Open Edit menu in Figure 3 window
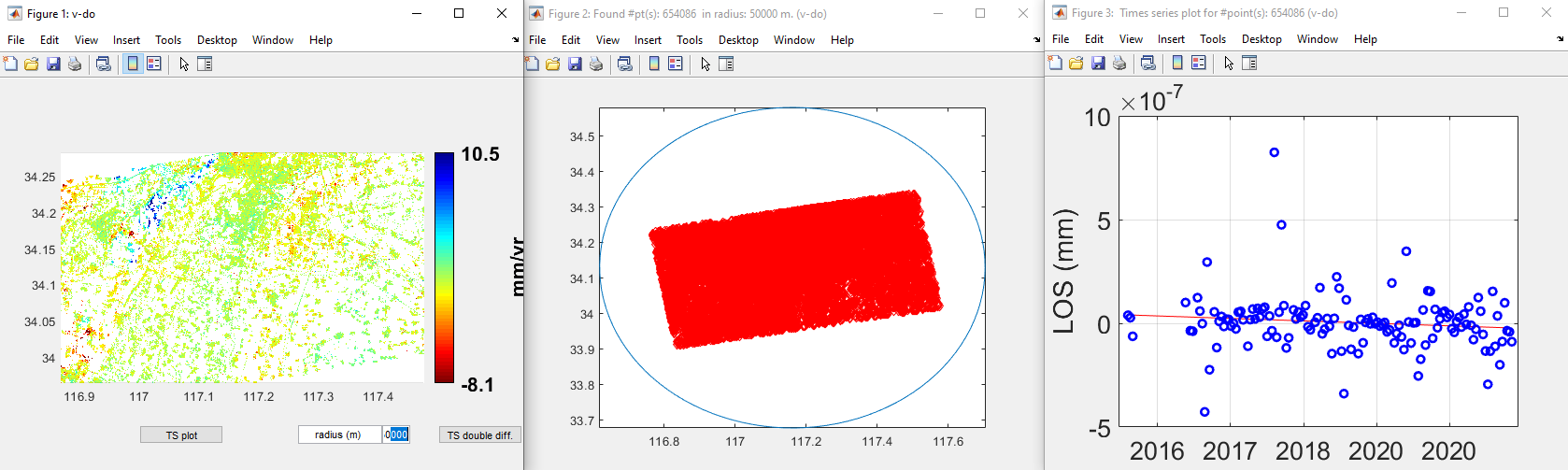This screenshot has width=1568, height=470. [x=1094, y=39]
